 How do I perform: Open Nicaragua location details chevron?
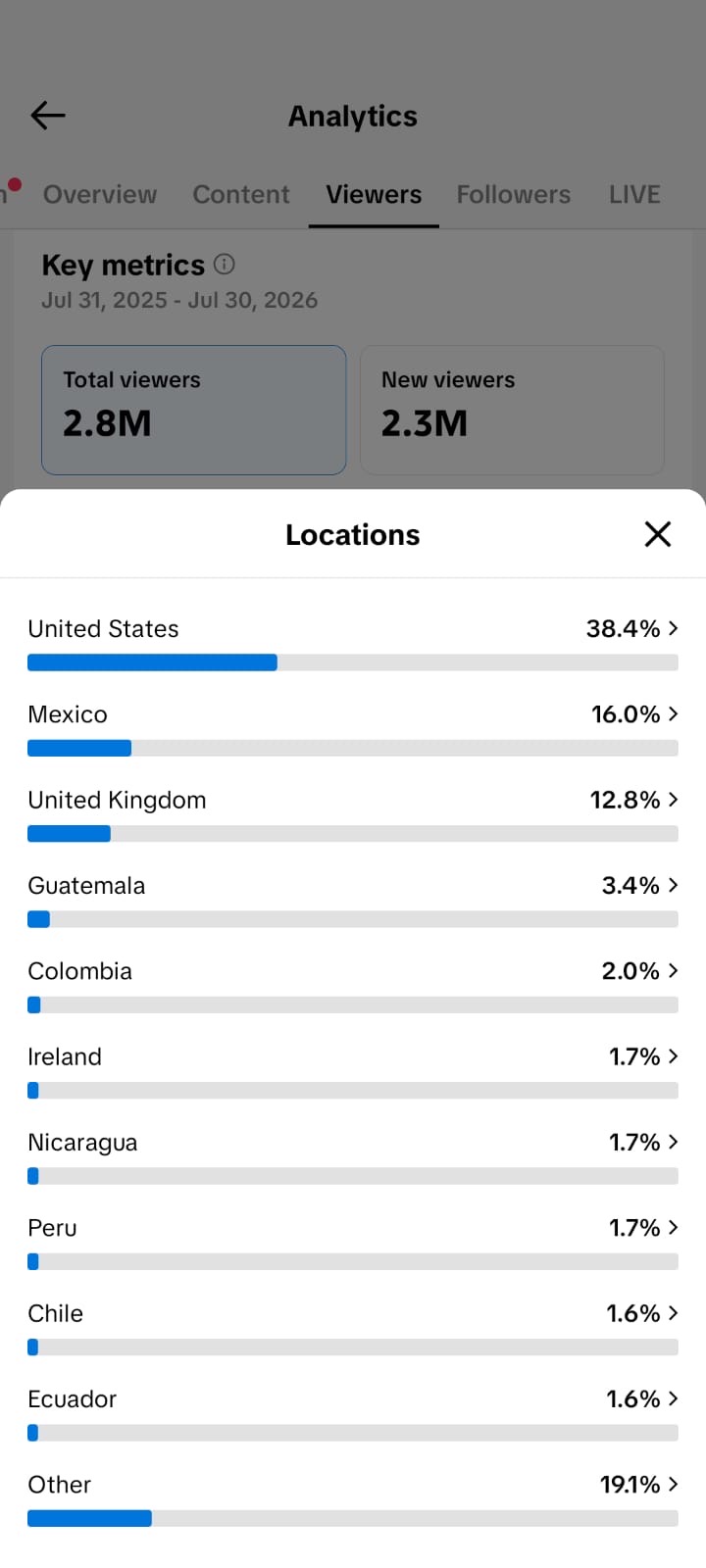(674, 1142)
